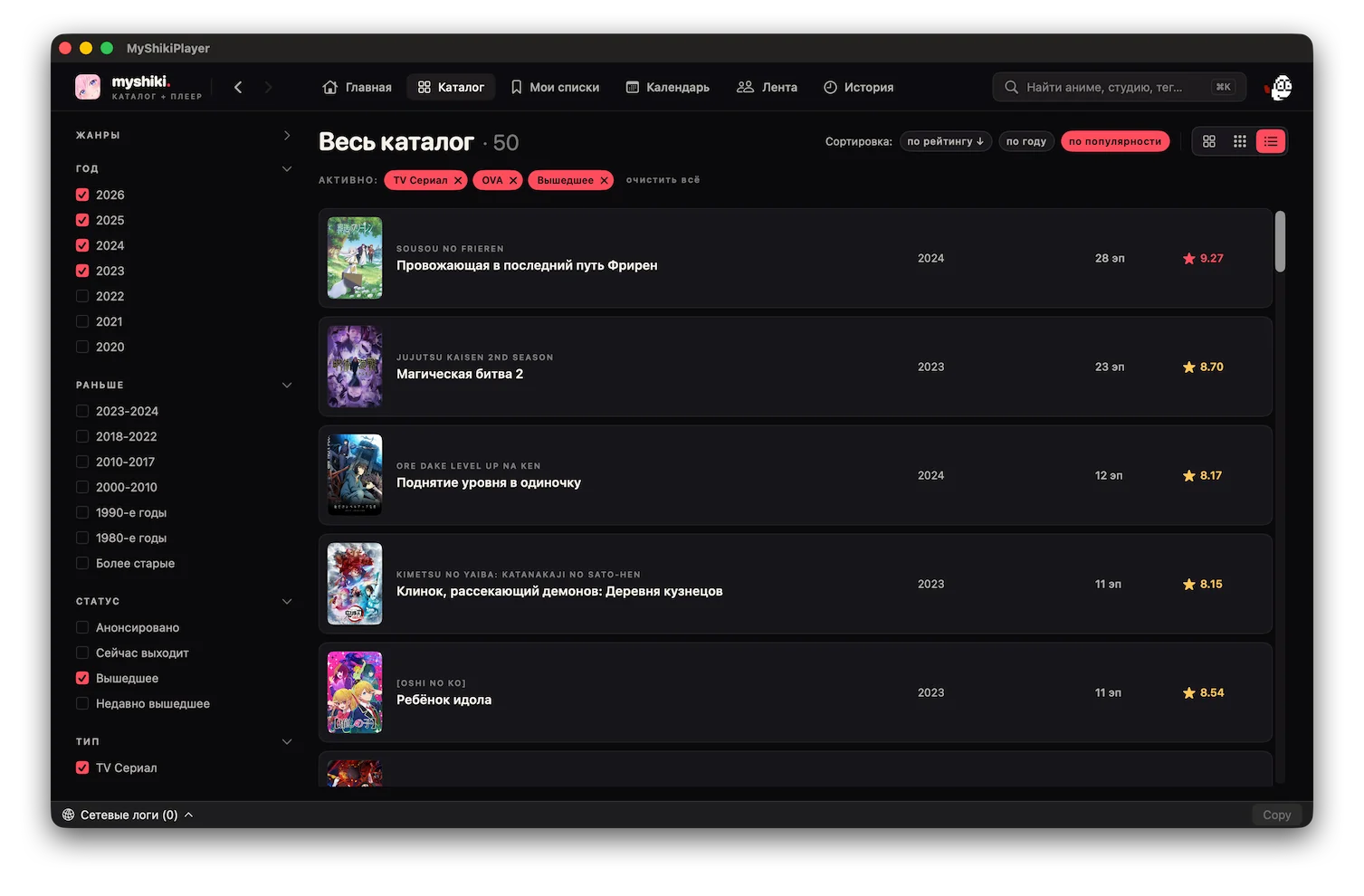Uncheck the 2025 year filter
The image size is (1364, 896).
(82, 220)
